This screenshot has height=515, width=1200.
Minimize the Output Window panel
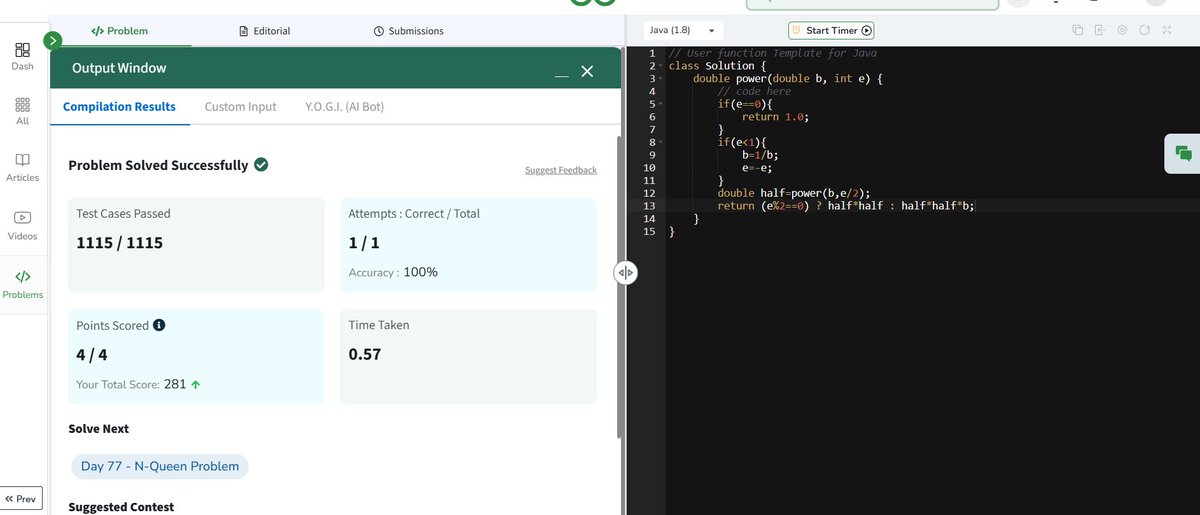point(562,74)
